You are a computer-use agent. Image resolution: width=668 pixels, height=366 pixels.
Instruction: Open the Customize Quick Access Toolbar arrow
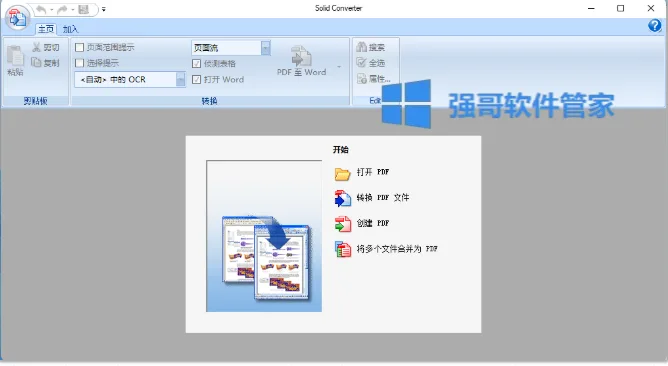click(104, 9)
